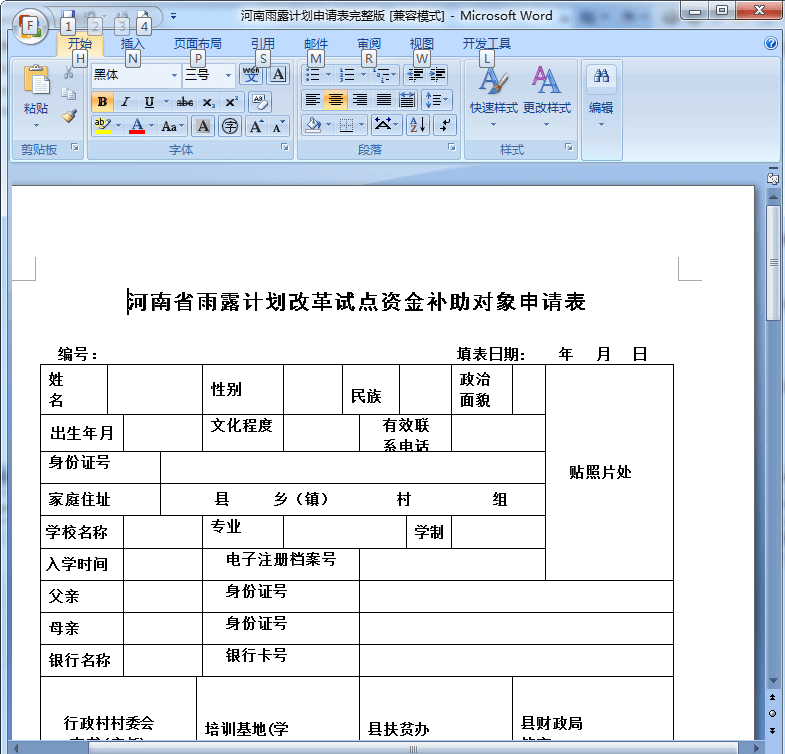Apply the red font color swatch

pos(137,126)
